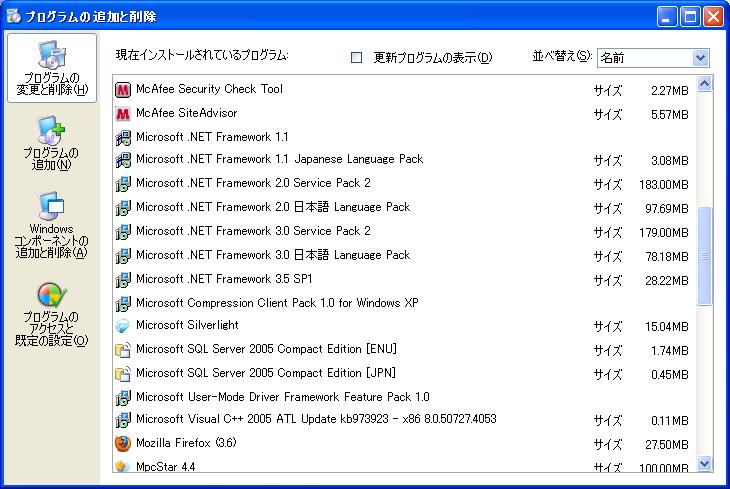Select the McAfee SiteAdvisor icon
This screenshot has height=489, width=730.
(x=123, y=113)
